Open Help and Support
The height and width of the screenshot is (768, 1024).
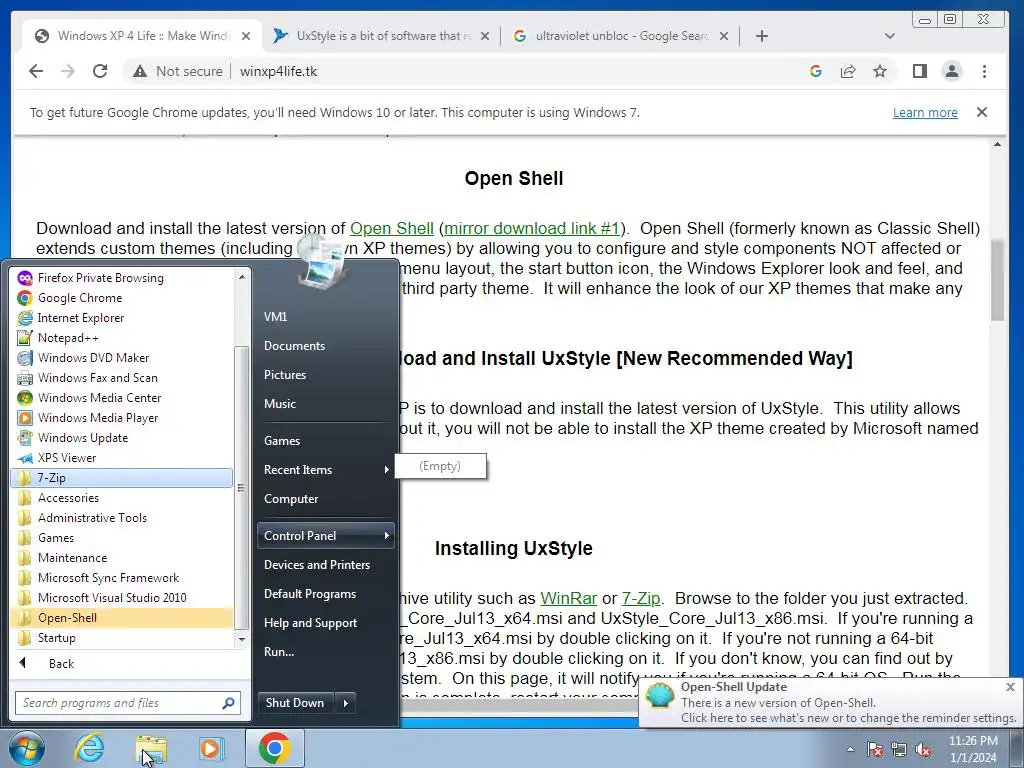325,623
